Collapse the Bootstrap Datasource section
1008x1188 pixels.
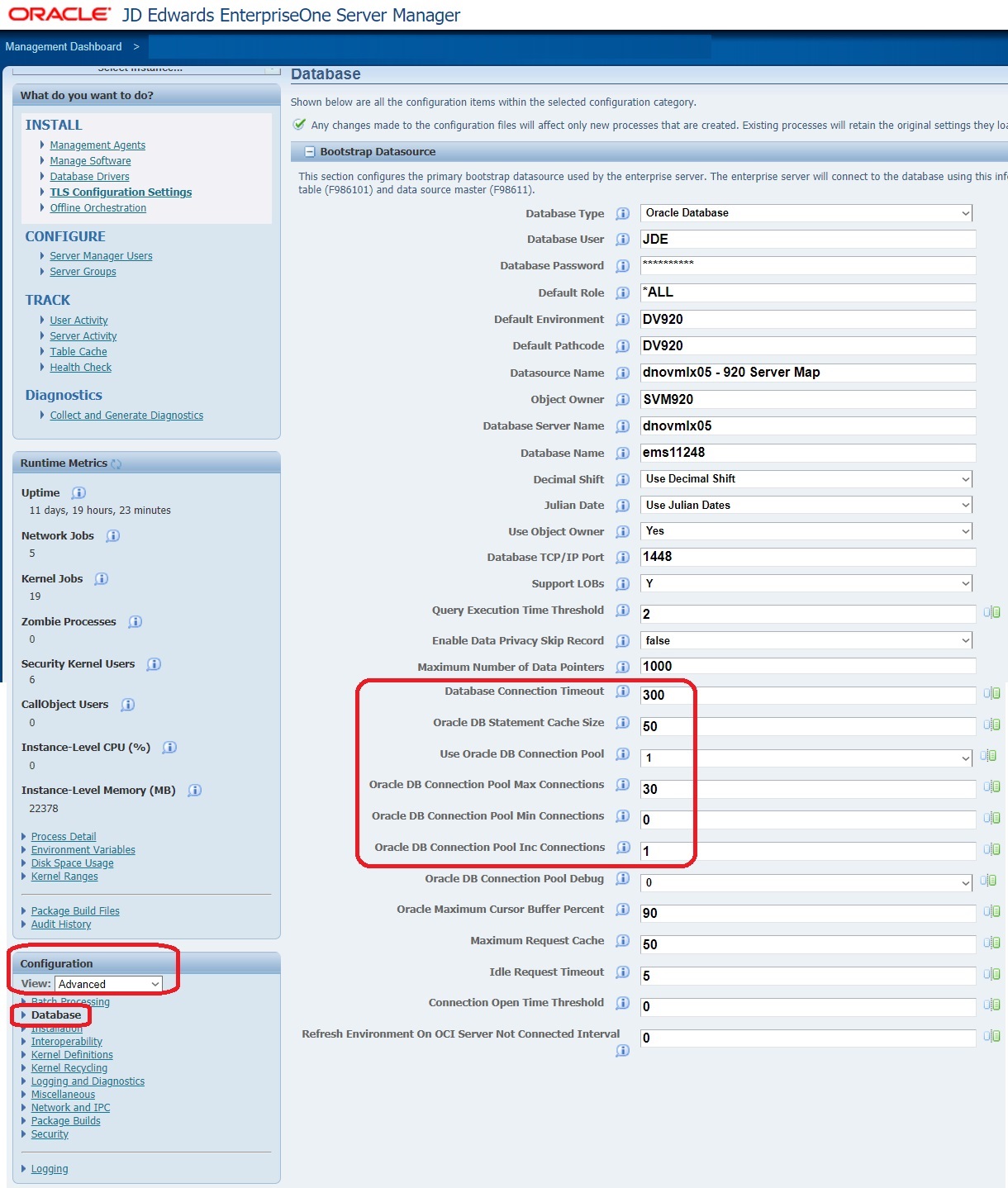(310, 152)
